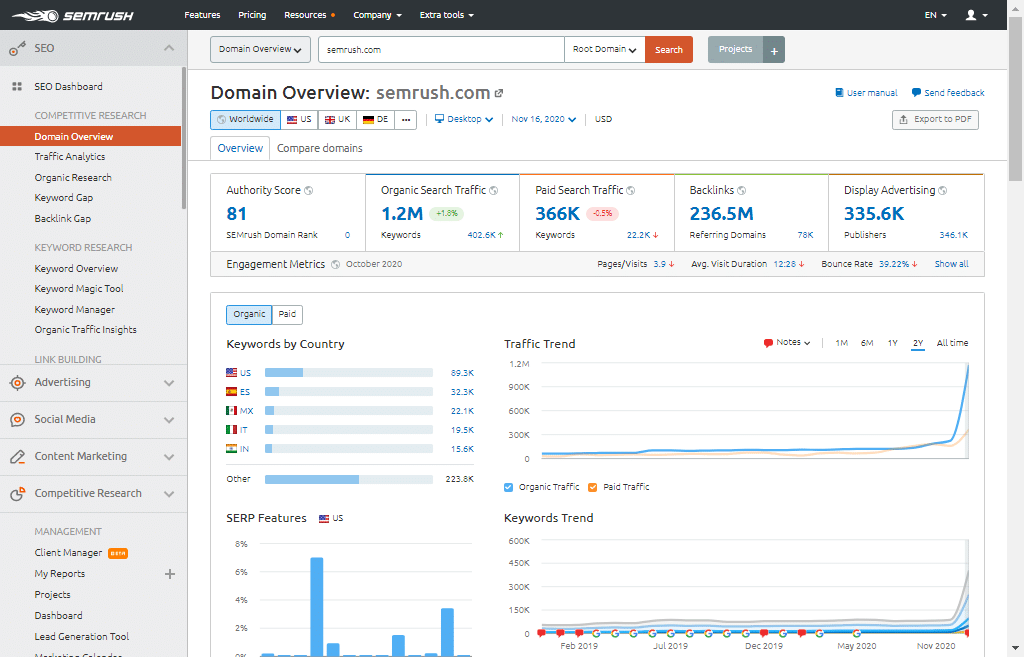Click the Export to PDF button
The image size is (1024, 657).
point(935,119)
